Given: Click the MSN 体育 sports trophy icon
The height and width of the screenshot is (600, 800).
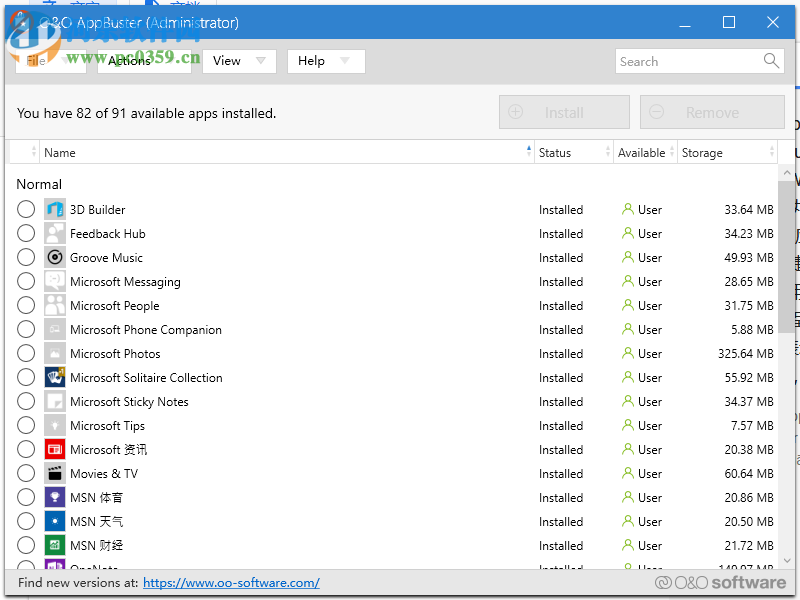Looking at the screenshot, I should point(54,498).
